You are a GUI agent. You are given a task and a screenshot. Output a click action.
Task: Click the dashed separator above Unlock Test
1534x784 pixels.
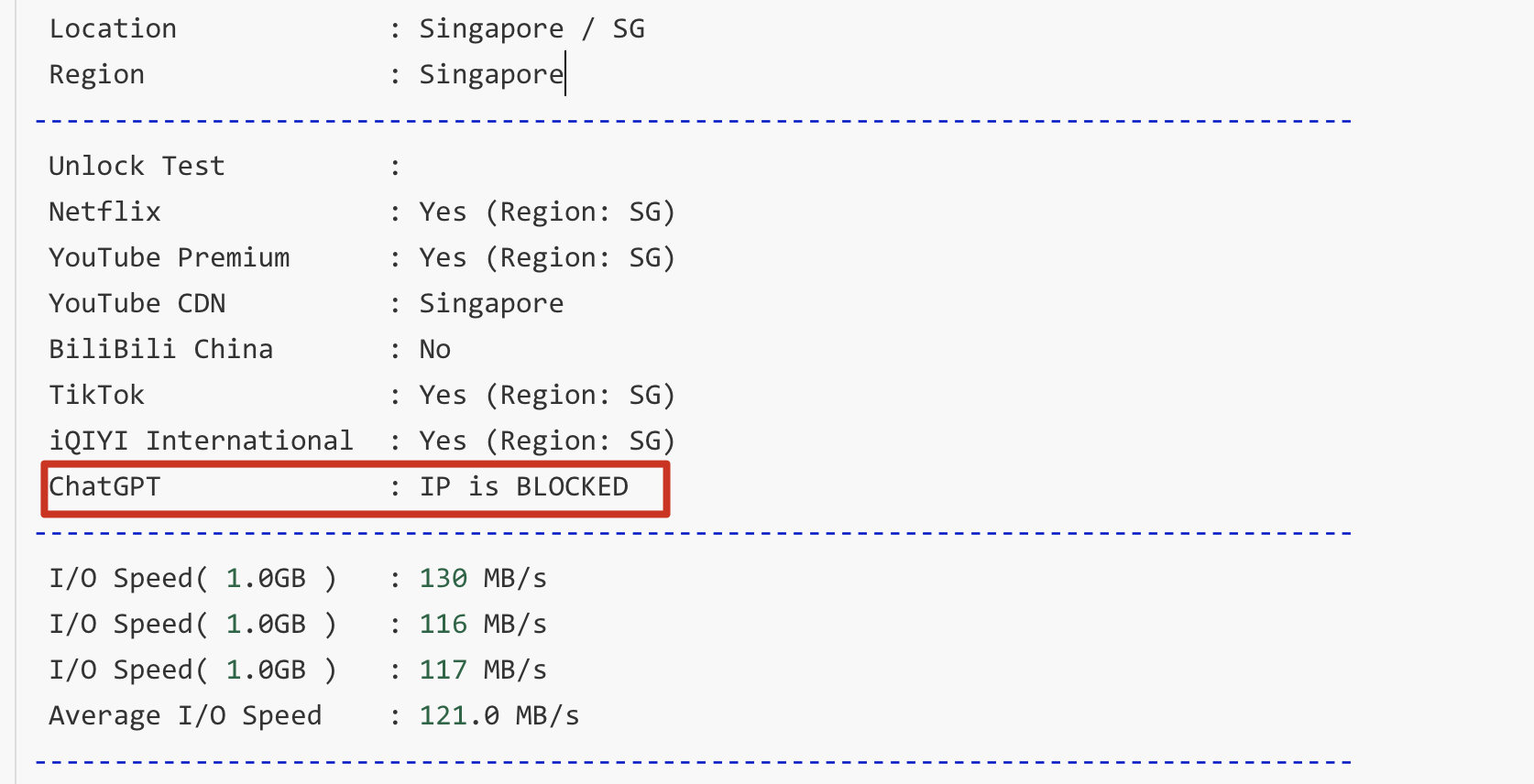coord(693,121)
